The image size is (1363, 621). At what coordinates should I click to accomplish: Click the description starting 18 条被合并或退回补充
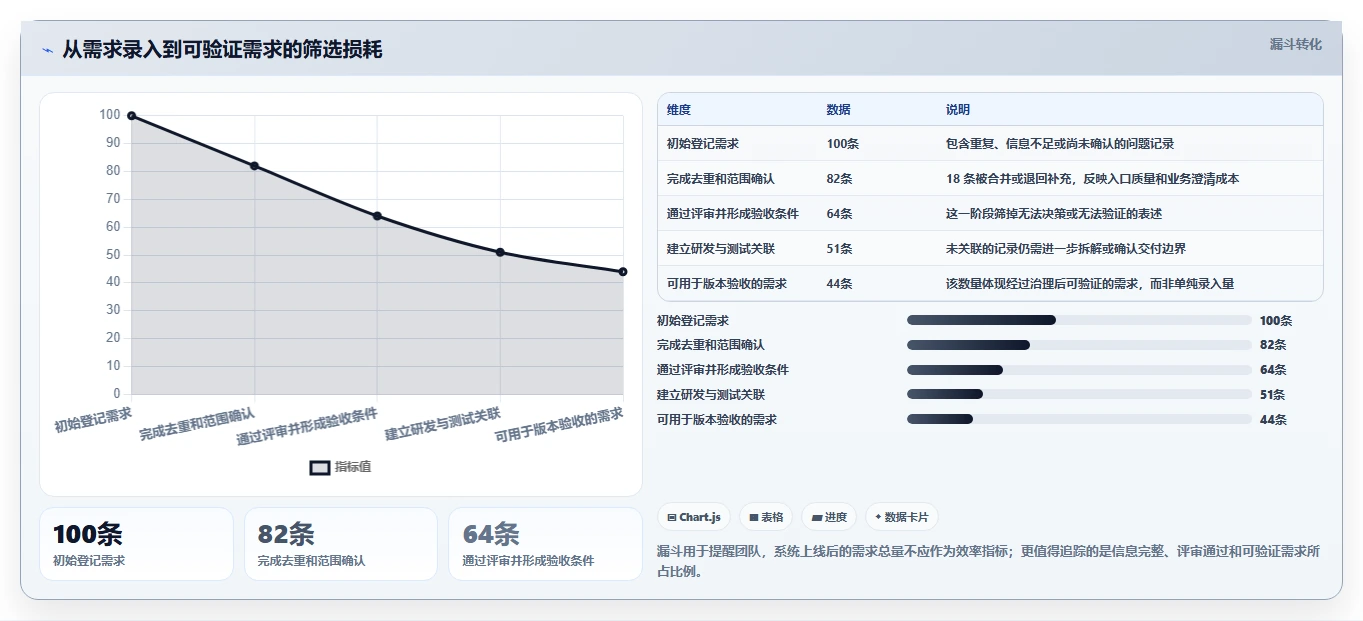(x=1093, y=179)
